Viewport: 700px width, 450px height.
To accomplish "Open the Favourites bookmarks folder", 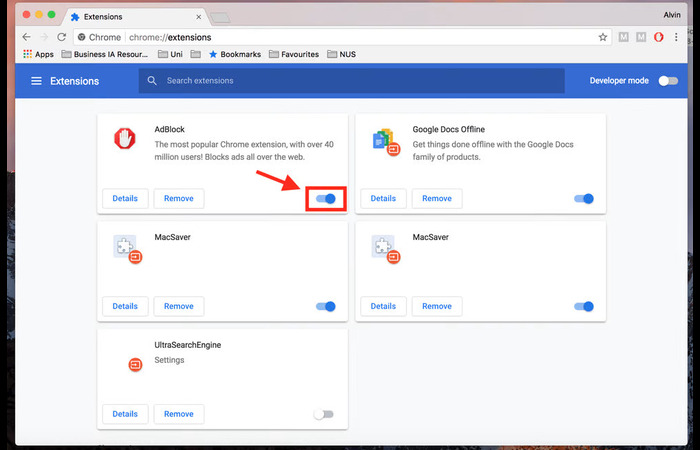I will point(294,54).
